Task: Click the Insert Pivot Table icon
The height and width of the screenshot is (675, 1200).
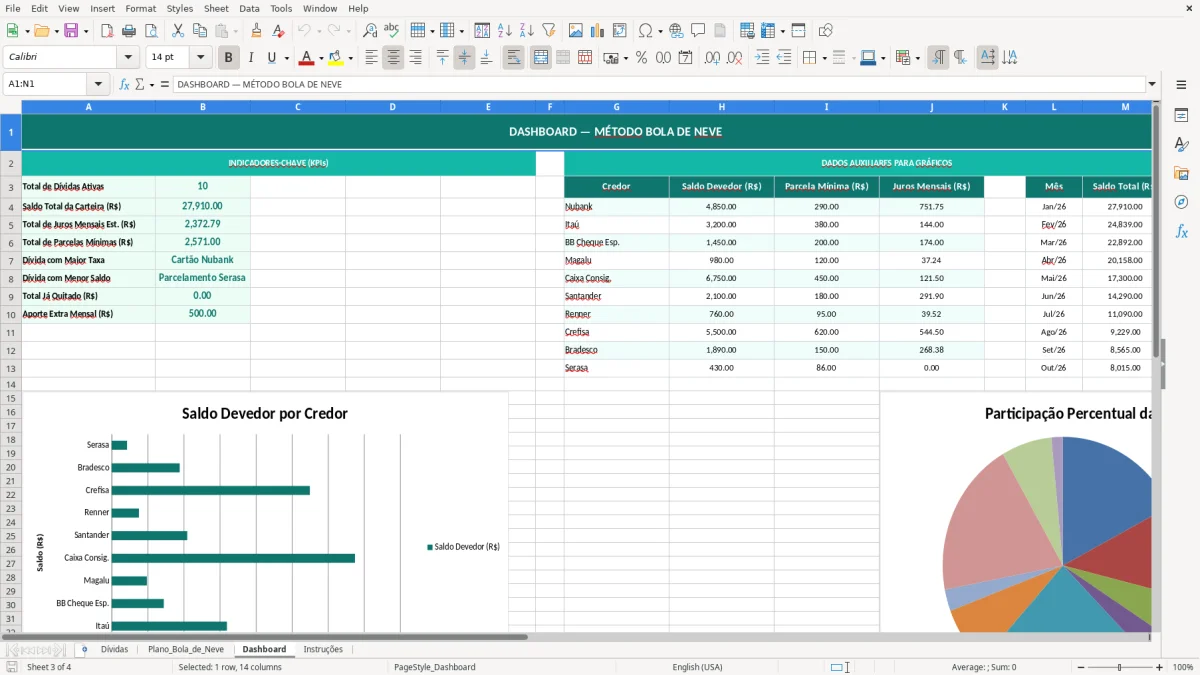Action: click(620, 31)
